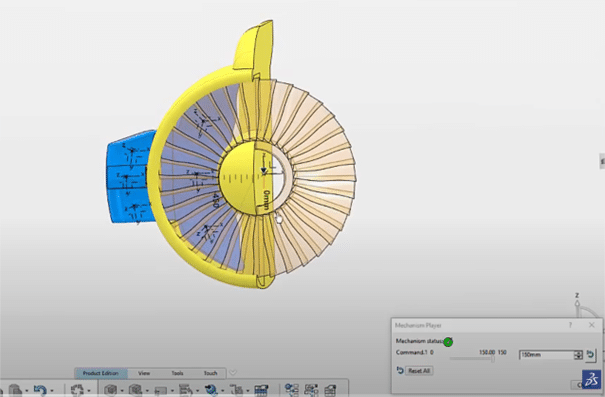Click the help question mark in Mechanism Player
Viewport: 605px width, 397px height.
pos(570,325)
